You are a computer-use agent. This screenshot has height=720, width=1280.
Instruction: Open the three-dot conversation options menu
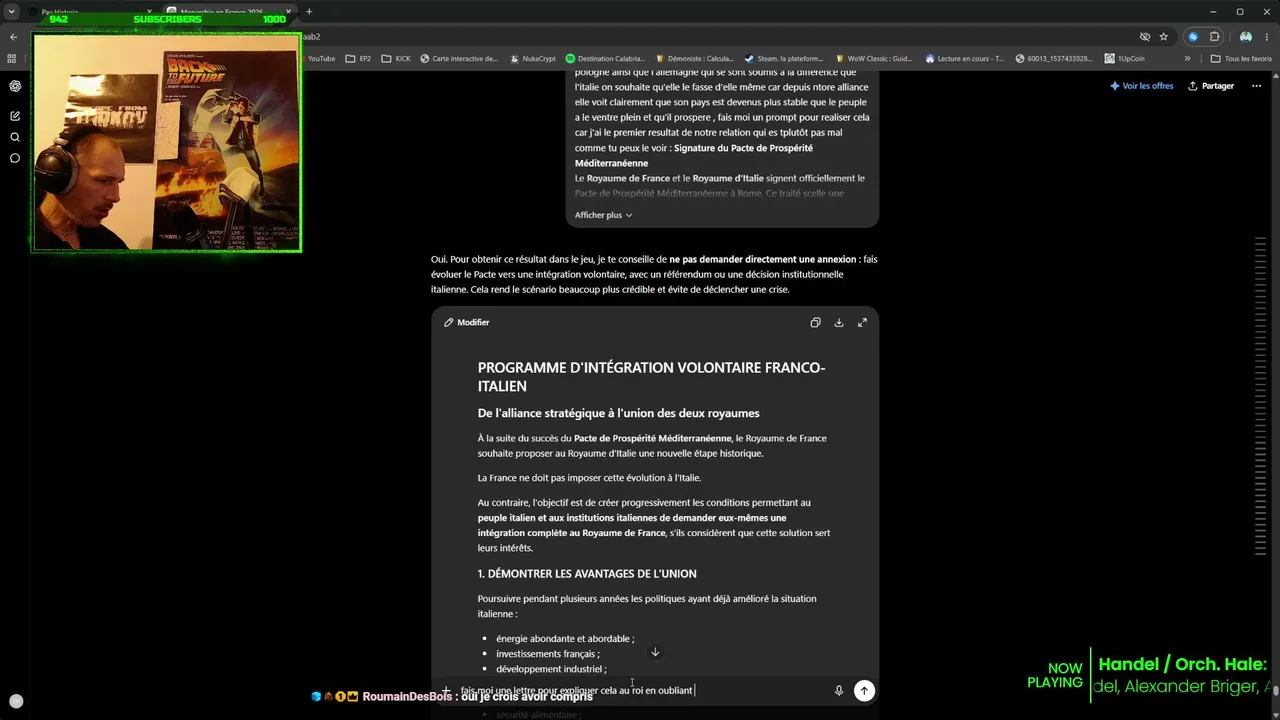point(1256,86)
